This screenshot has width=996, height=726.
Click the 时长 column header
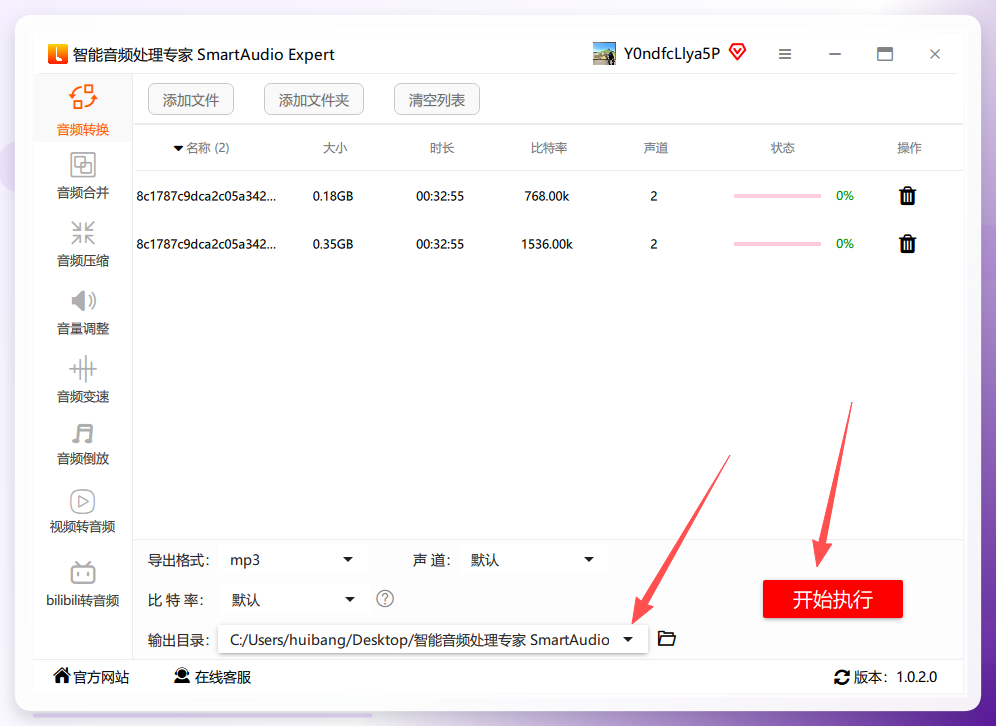coord(441,148)
